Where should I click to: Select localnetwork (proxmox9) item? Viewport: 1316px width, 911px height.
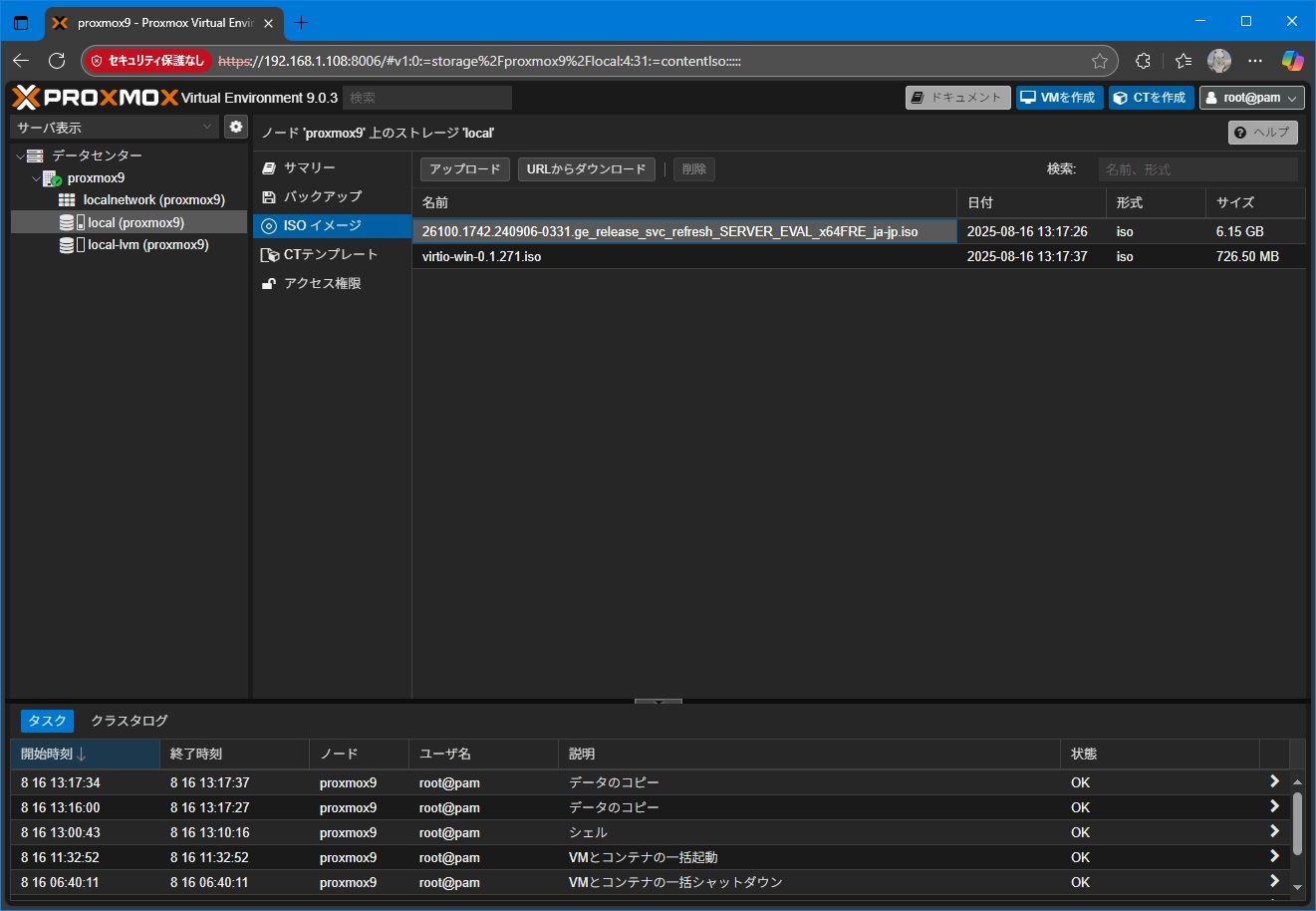pos(153,199)
